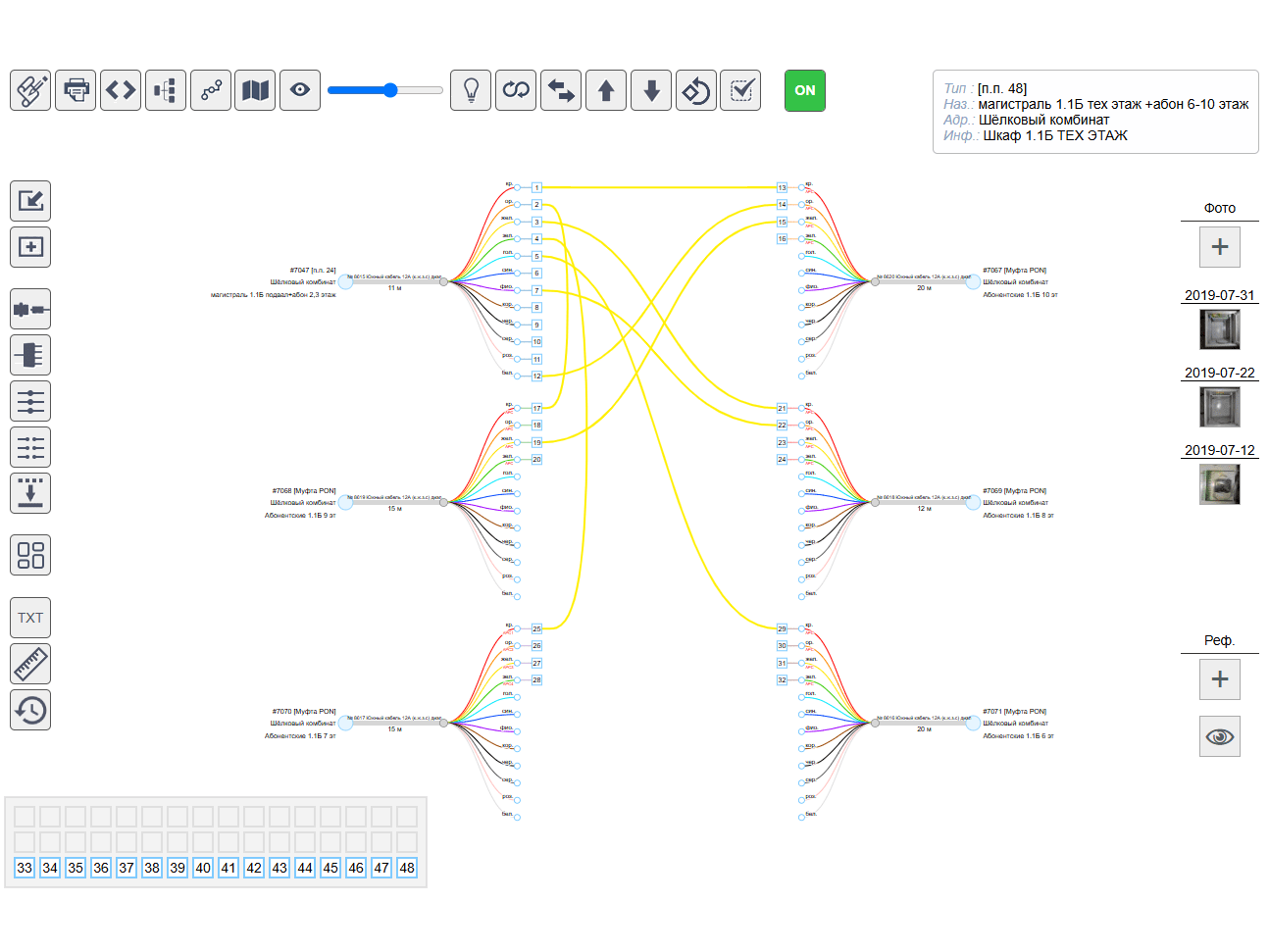Click the TXT export button
The width and height of the screenshot is (1269, 952).
point(30,618)
